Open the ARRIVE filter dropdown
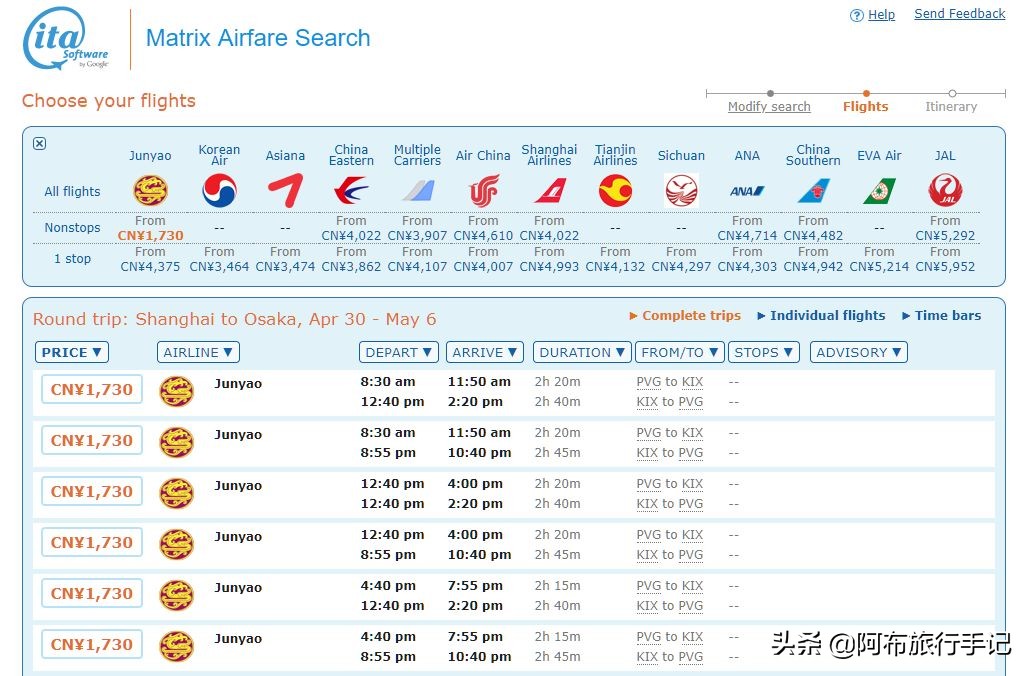 click(x=485, y=352)
